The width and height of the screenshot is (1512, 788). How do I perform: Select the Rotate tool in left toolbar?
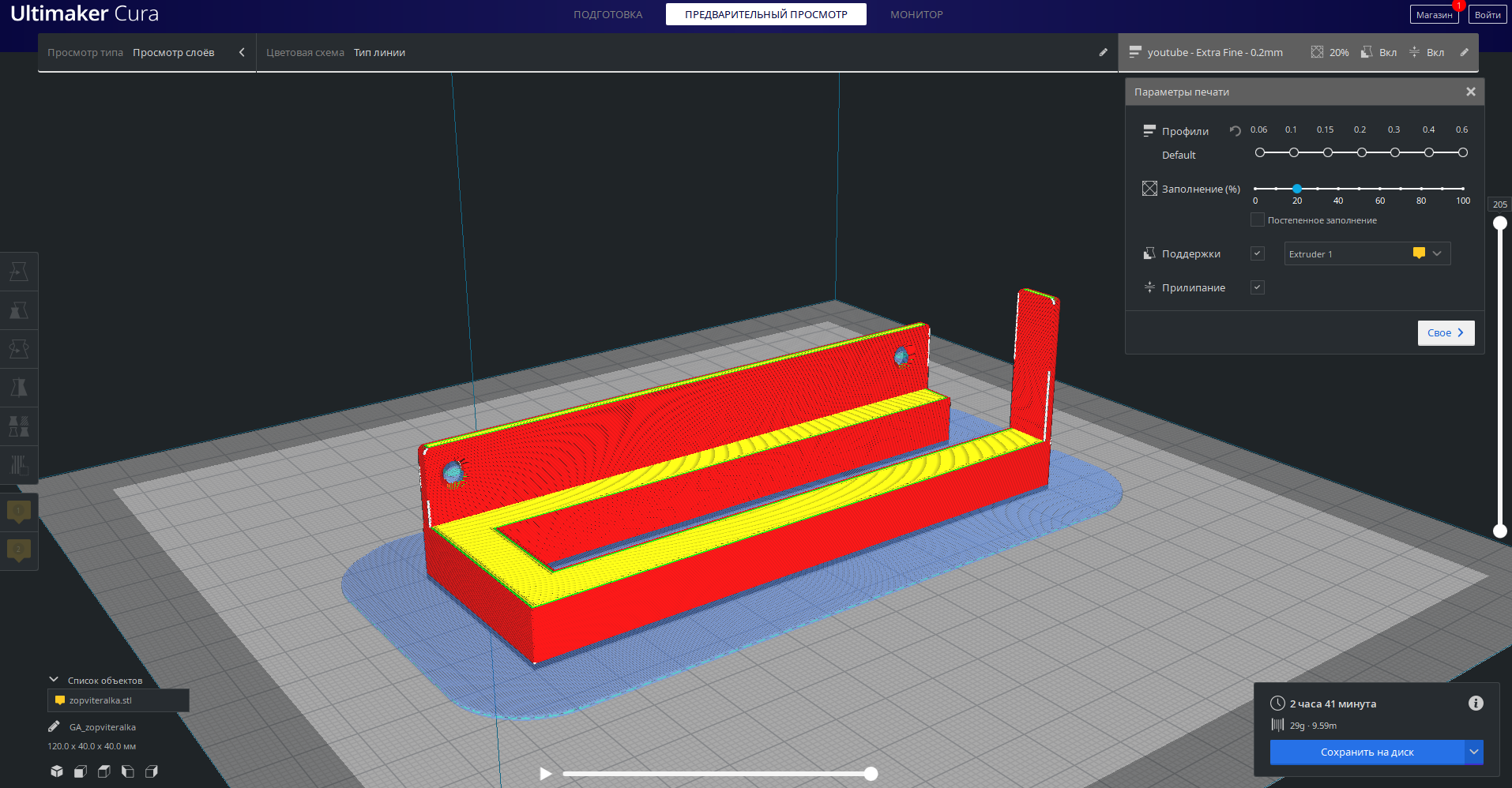coord(19,349)
